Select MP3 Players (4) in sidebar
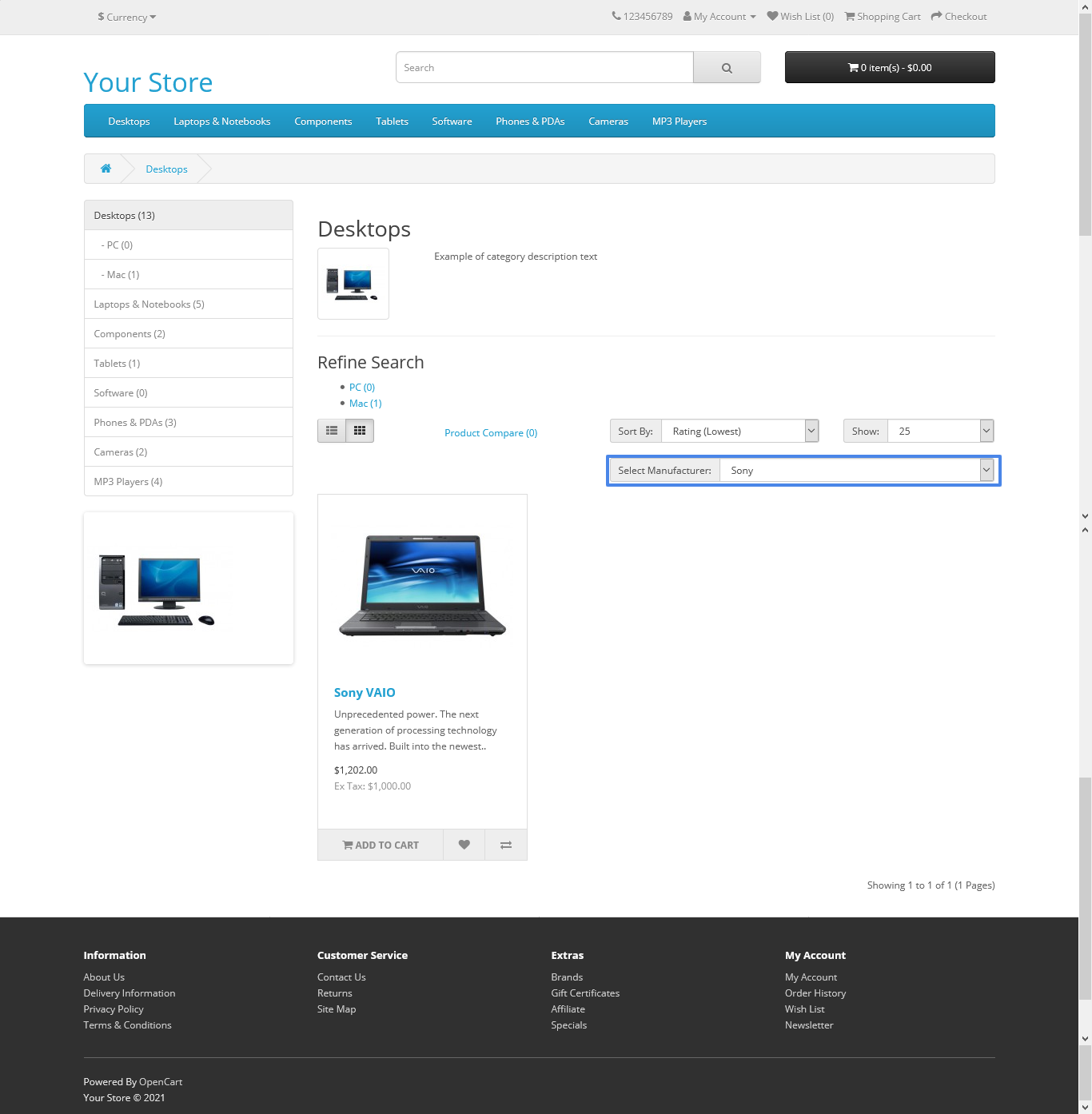This screenshot has height=1114, width=1092. tap(189, 482)
